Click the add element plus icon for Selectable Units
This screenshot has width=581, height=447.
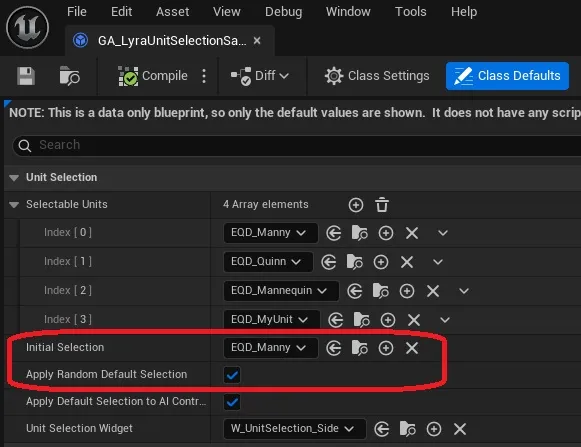pos(356,205)
